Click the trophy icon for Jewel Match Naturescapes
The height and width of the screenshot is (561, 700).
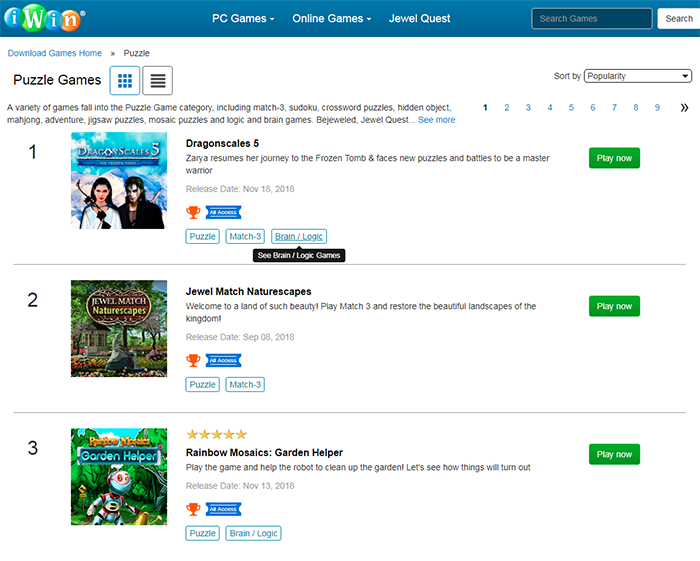tap(193, 360)
